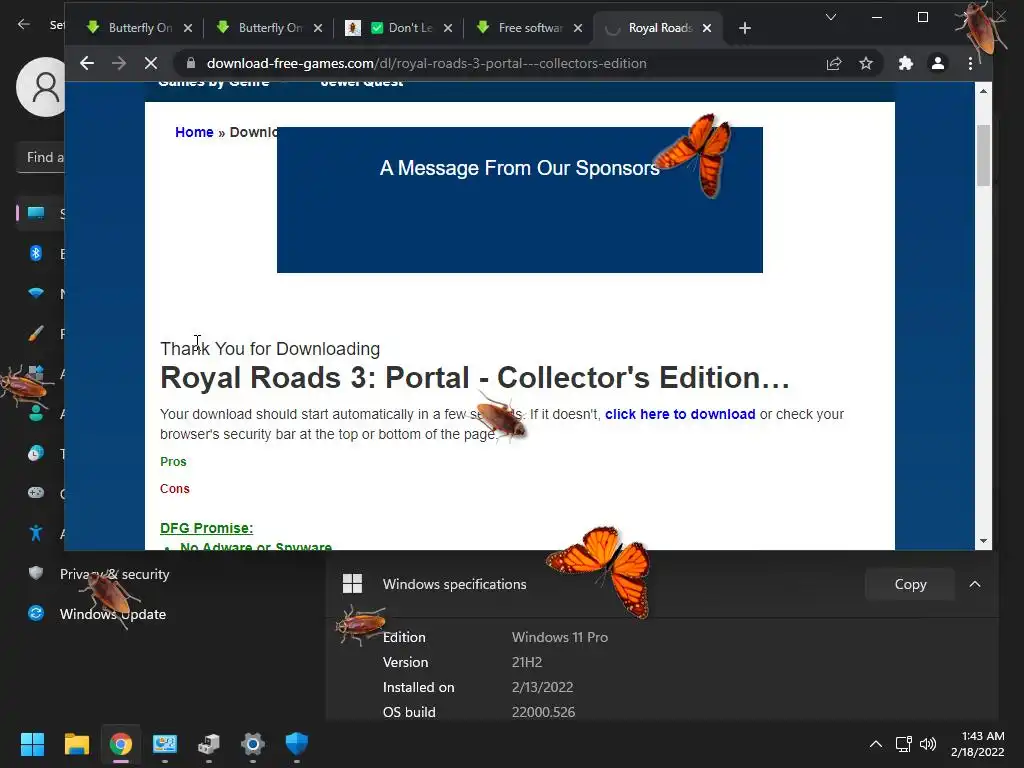This screenshot has width=1024, height=768.
Task: Click the Pros heading text
Action: coord(173,462)
